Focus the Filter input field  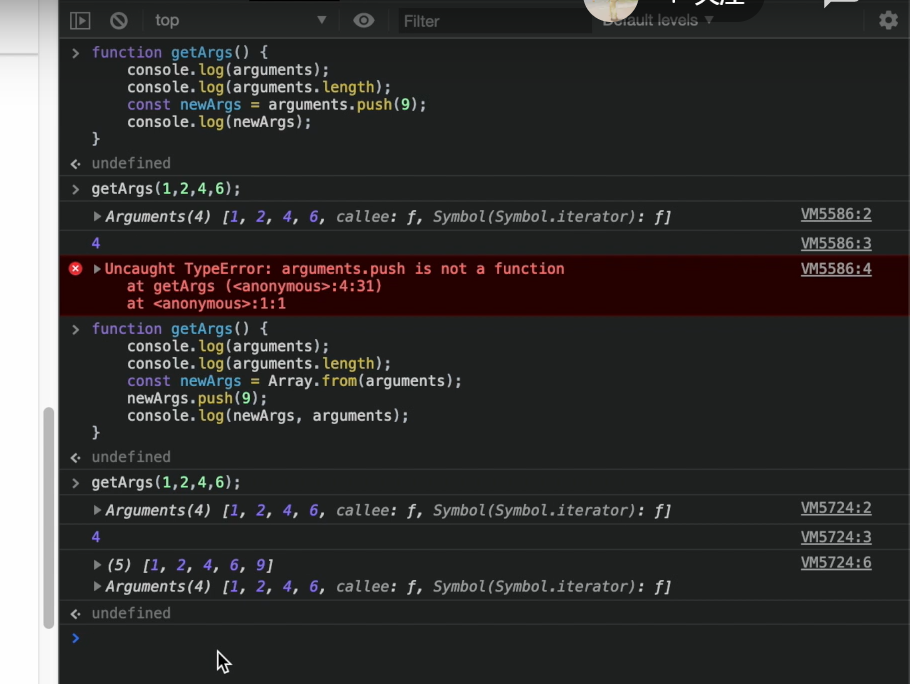coord(494,21)
